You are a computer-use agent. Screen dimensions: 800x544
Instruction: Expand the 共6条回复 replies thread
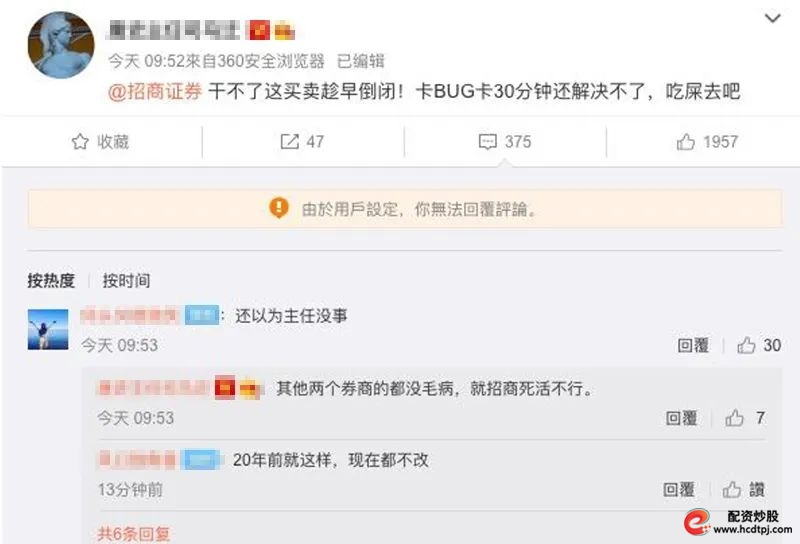click(x=134, y=534)
